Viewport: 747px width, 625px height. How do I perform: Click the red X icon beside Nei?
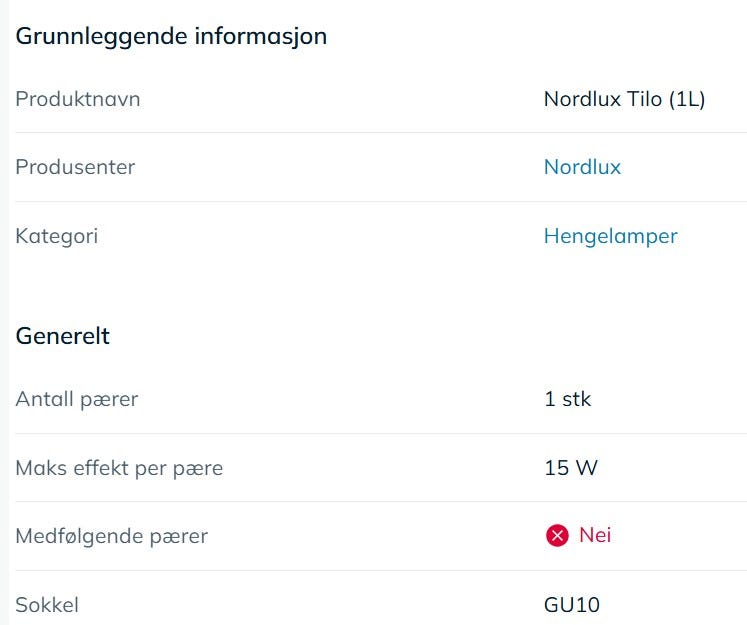[557, 535]
